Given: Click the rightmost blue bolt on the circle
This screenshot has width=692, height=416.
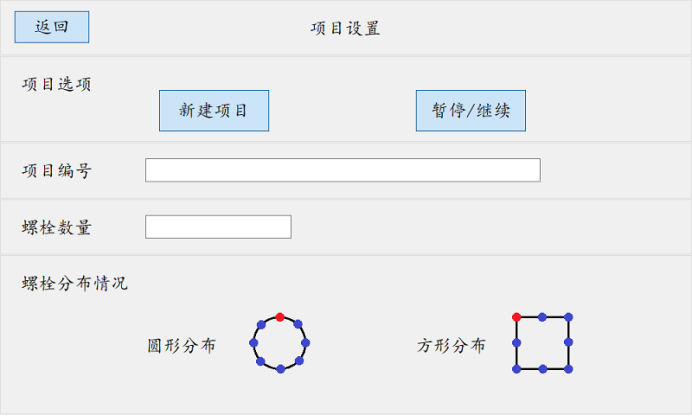Looking at the screenshot, I should click(x=306, y=343).
